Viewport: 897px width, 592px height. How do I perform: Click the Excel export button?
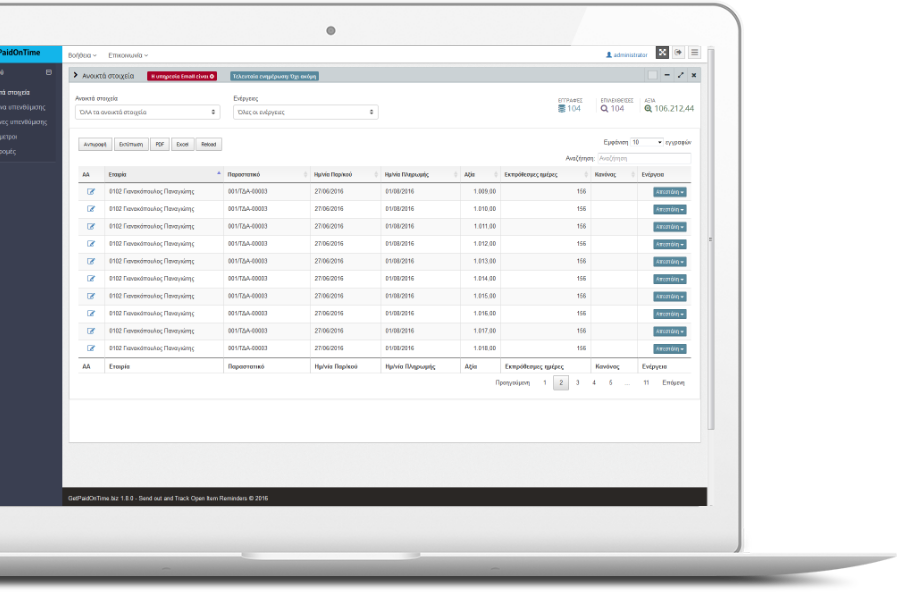pos(182,144)
